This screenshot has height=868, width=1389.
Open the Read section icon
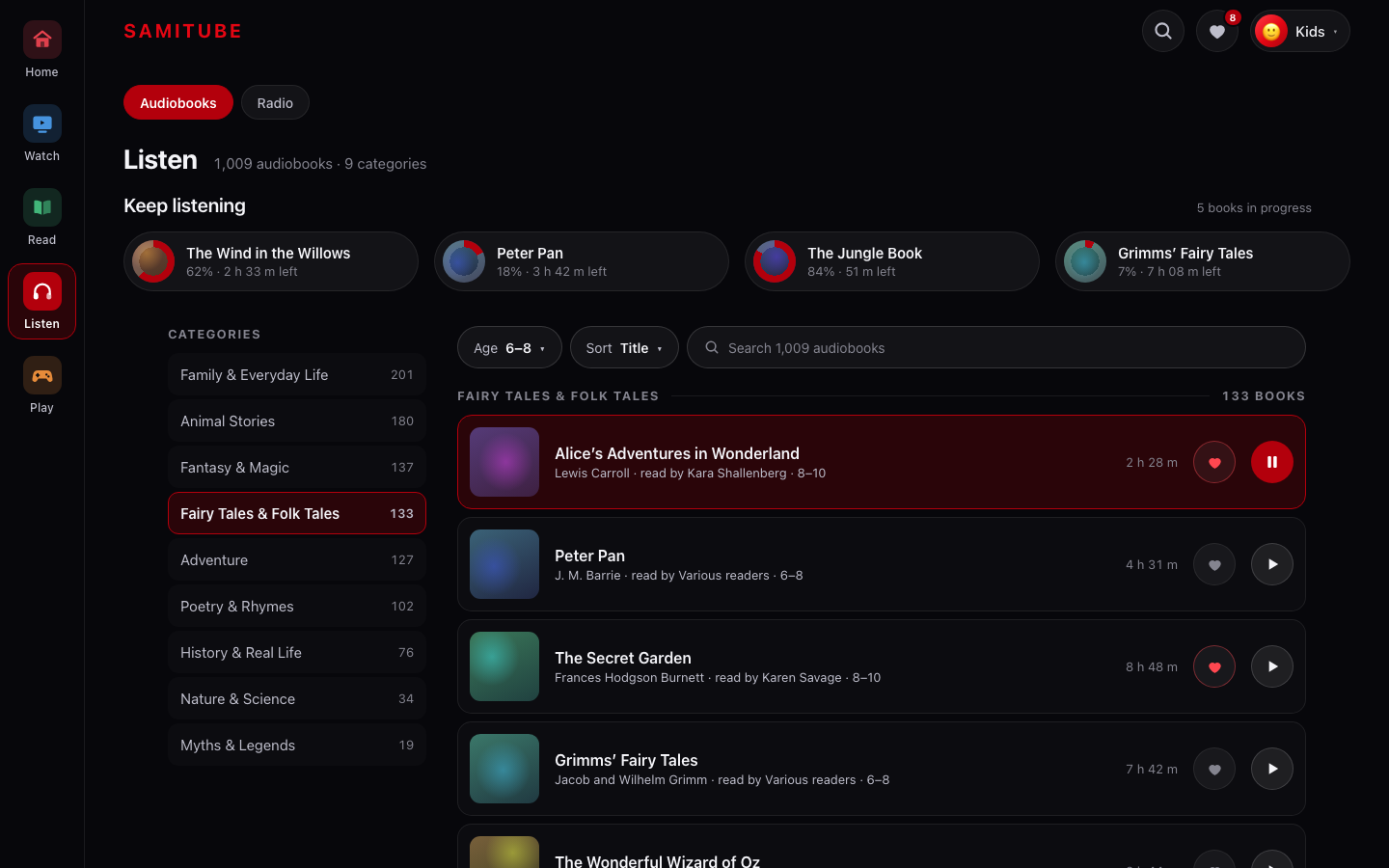(41, 207)
